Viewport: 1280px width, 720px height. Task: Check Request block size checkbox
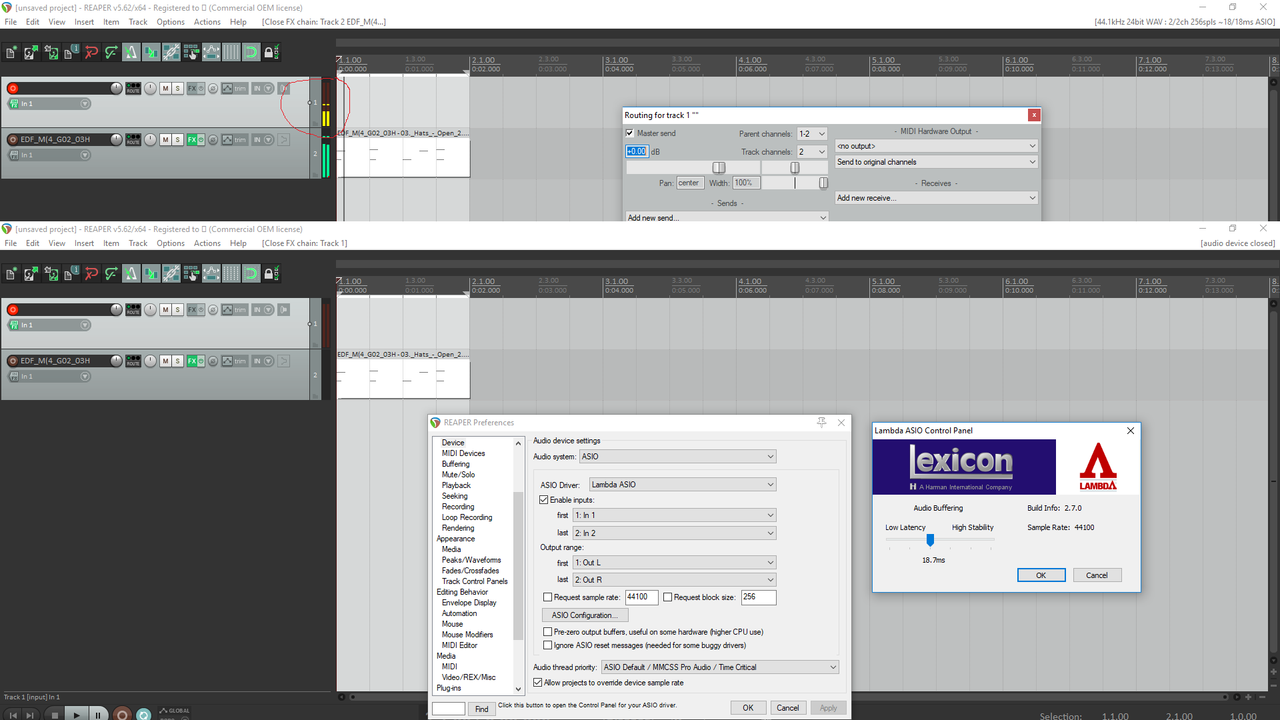tap(667, 597)
